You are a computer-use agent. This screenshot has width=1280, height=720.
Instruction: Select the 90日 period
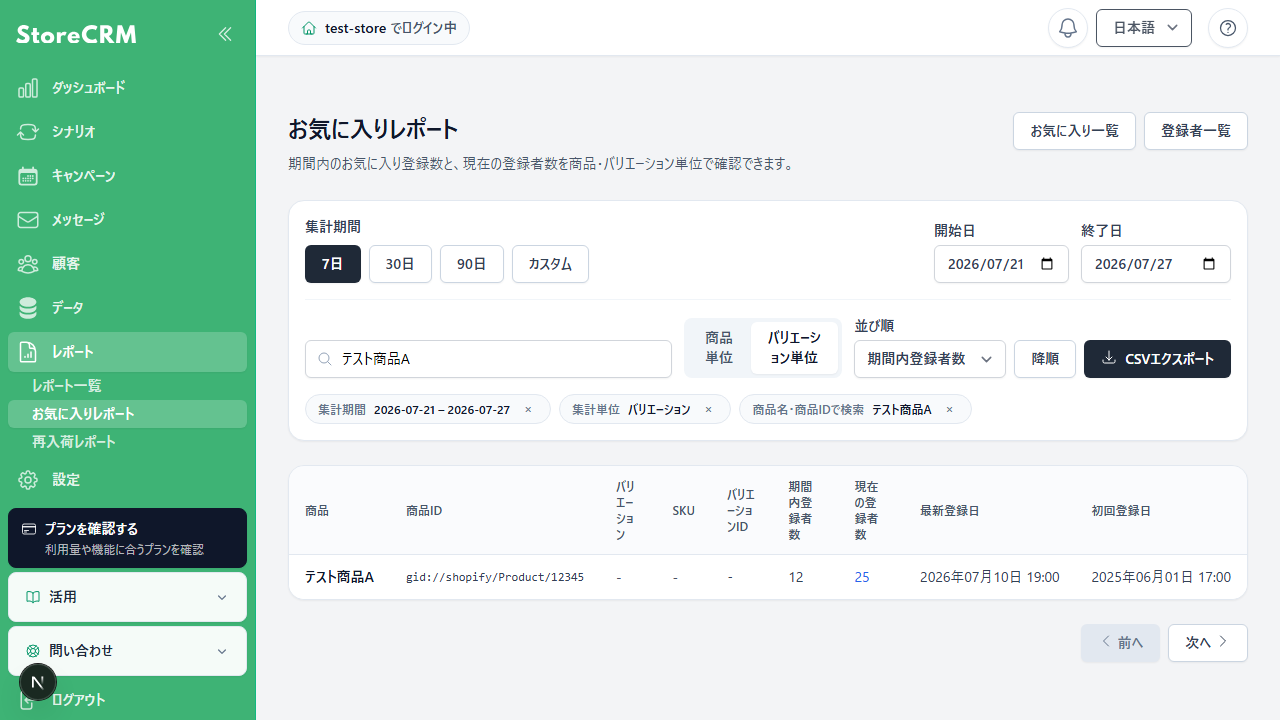(x=472, y=264)
